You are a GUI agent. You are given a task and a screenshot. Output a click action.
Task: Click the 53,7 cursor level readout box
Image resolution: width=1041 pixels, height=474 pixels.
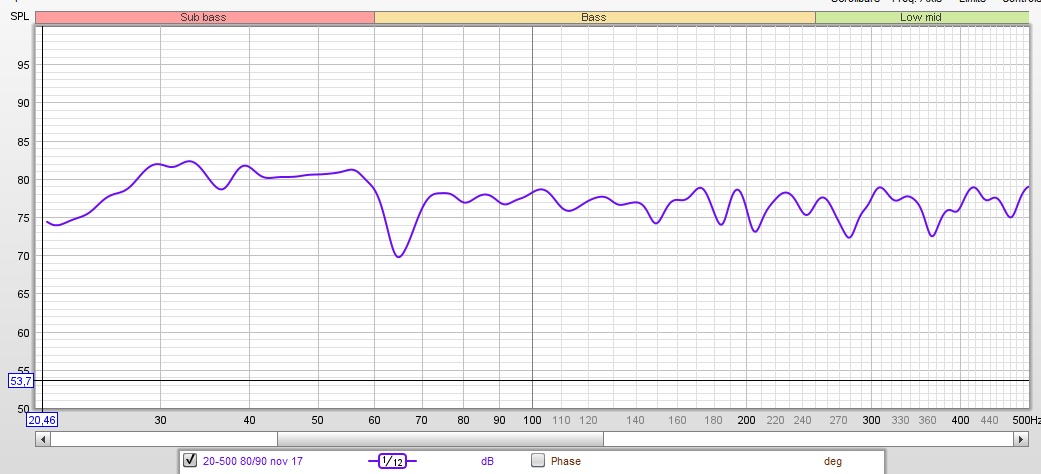(x=20, y=380)
